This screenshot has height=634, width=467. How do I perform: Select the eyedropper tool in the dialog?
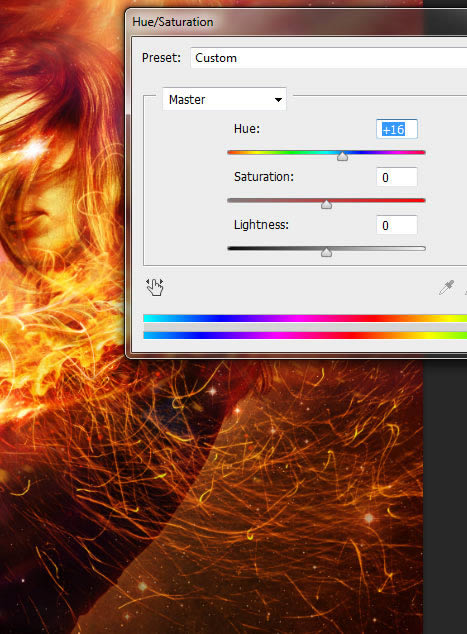(x=447, y=287)
